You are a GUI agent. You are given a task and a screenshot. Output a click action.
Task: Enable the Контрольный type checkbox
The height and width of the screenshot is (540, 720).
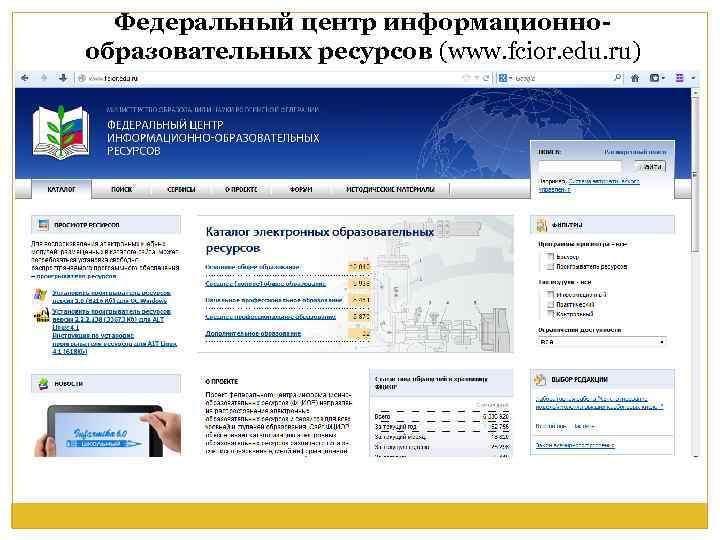pyautogui.click(x=550, y=314)
